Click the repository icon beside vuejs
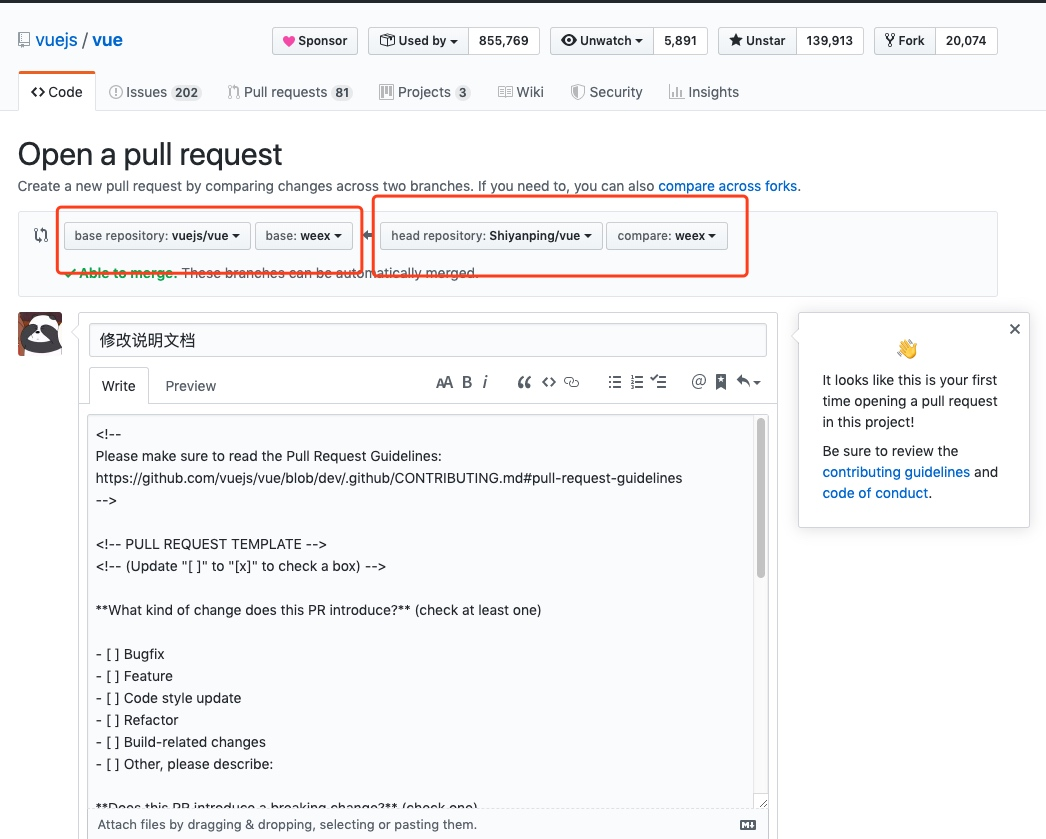The height and width of the screenshot is (839, 1046). (24, 40)
